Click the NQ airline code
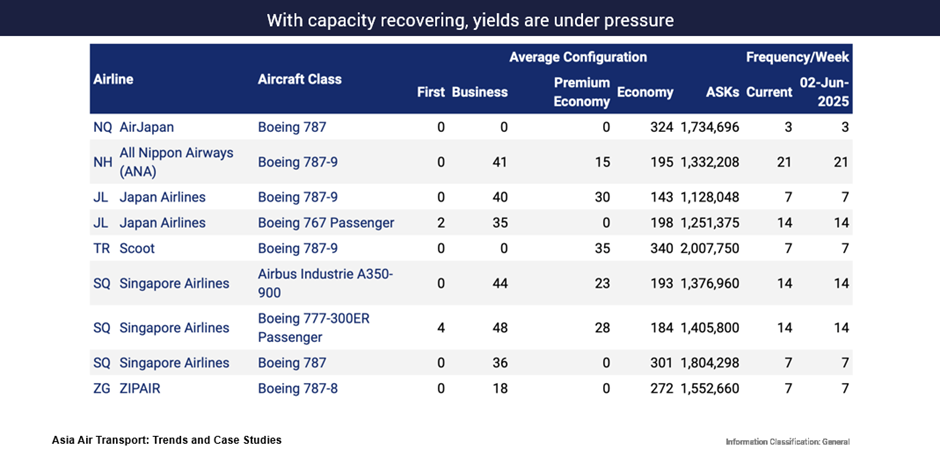Viewport: 940px width, 464px height. tap(103, 127)
